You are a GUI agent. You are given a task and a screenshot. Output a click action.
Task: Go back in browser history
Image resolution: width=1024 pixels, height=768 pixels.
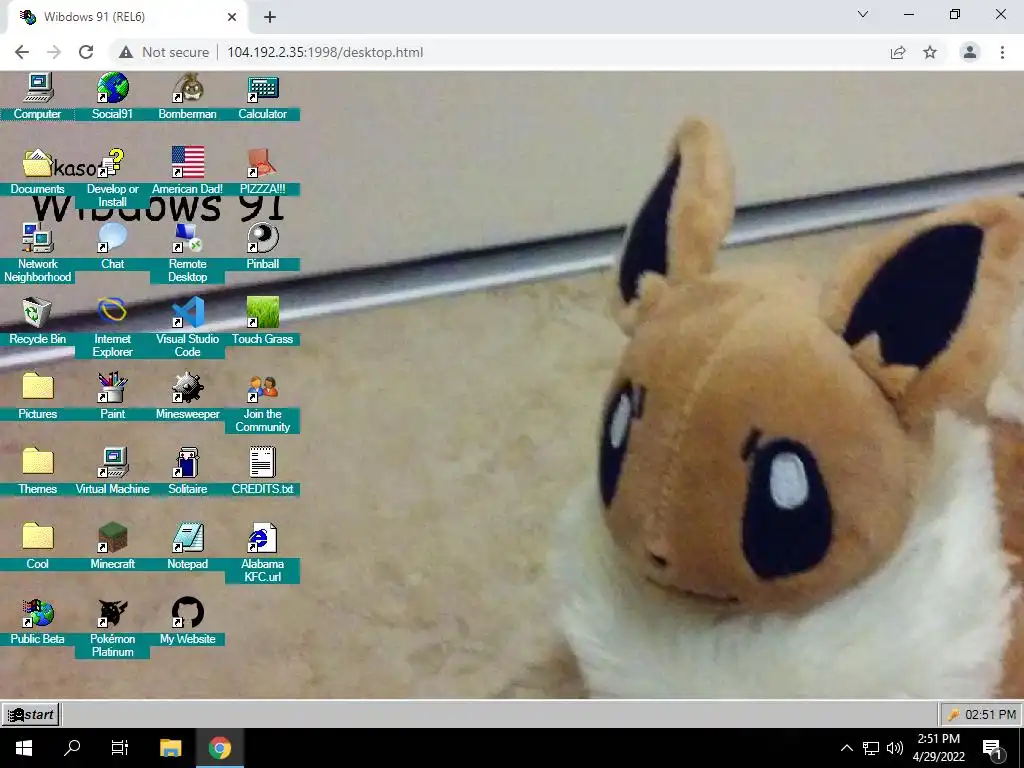point(22,52)
